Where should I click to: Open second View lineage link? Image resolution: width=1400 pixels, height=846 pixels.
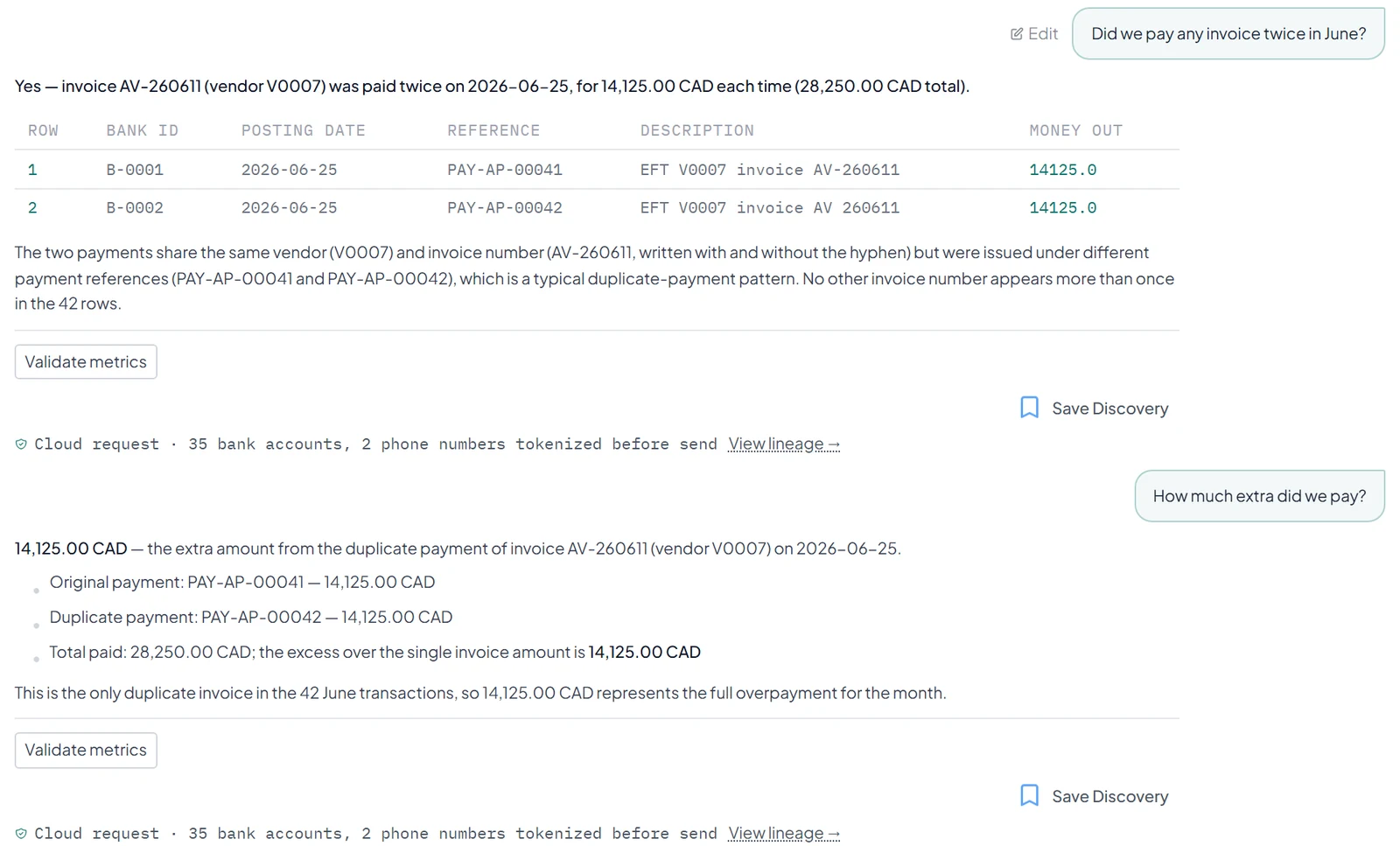(784, 833)
